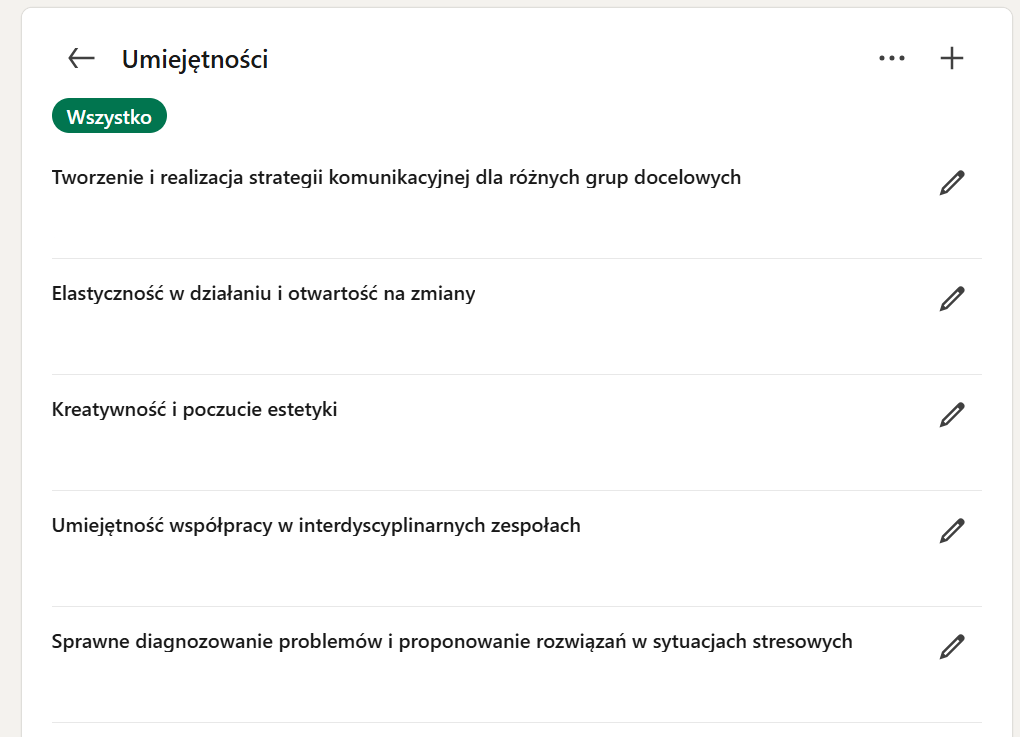Add a new skill with plus icon

(952, 59)
